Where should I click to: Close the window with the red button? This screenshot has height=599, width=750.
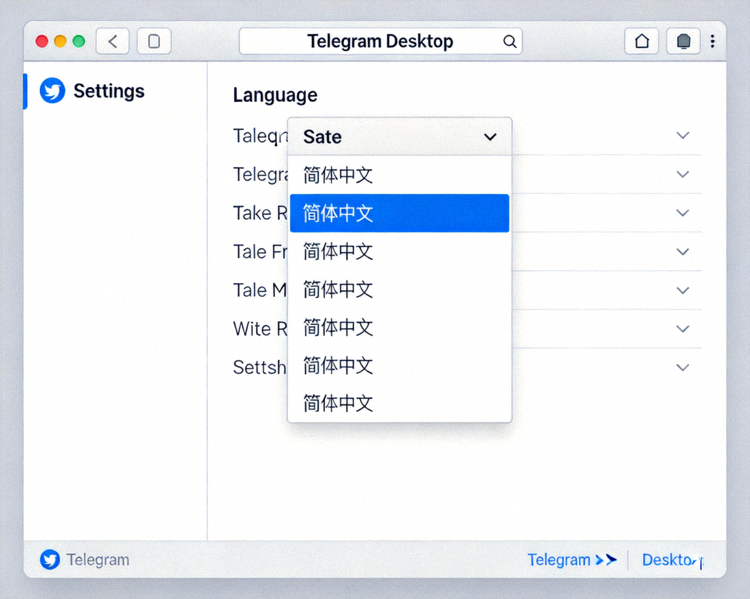tap(42, 42)
